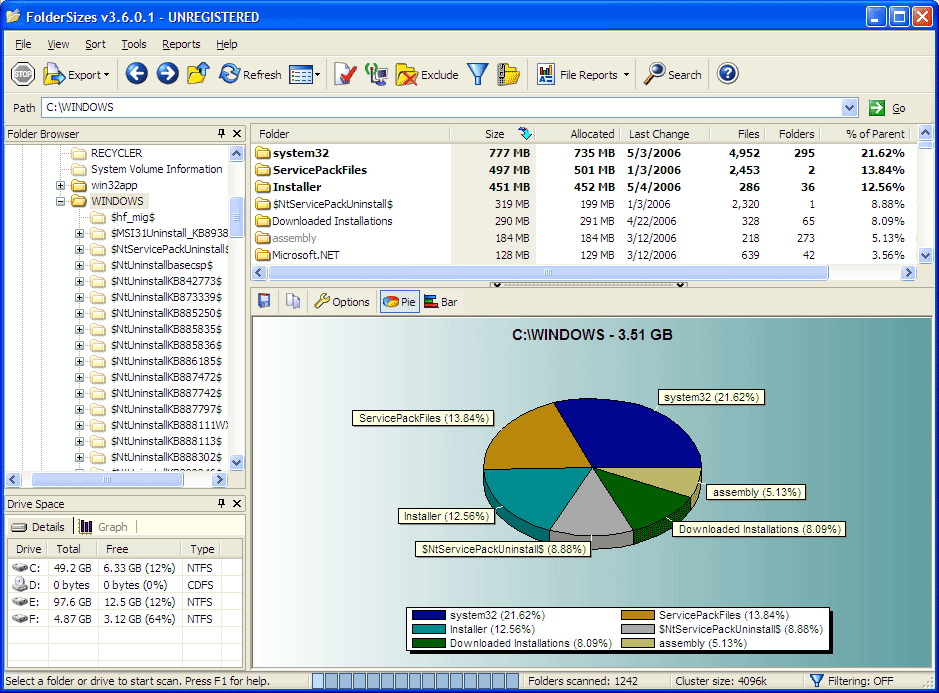Select the ServicePackFiles folder row
The image size is (939, 693).
coord(583,170)
